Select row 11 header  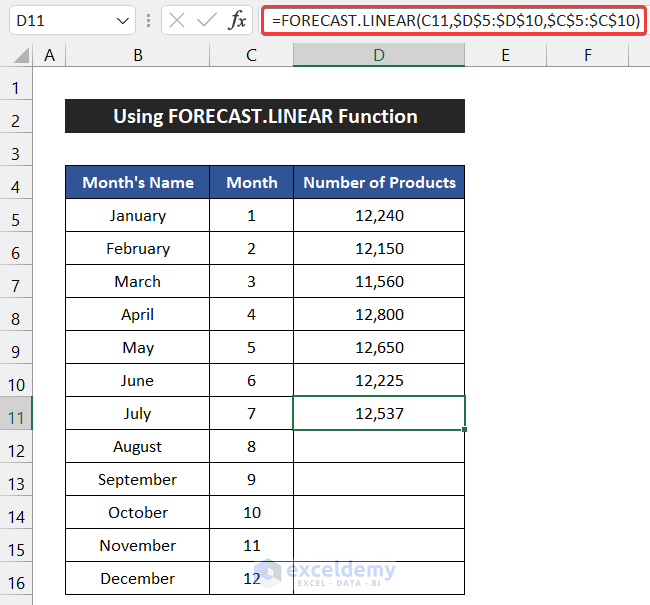pos(16,413)
